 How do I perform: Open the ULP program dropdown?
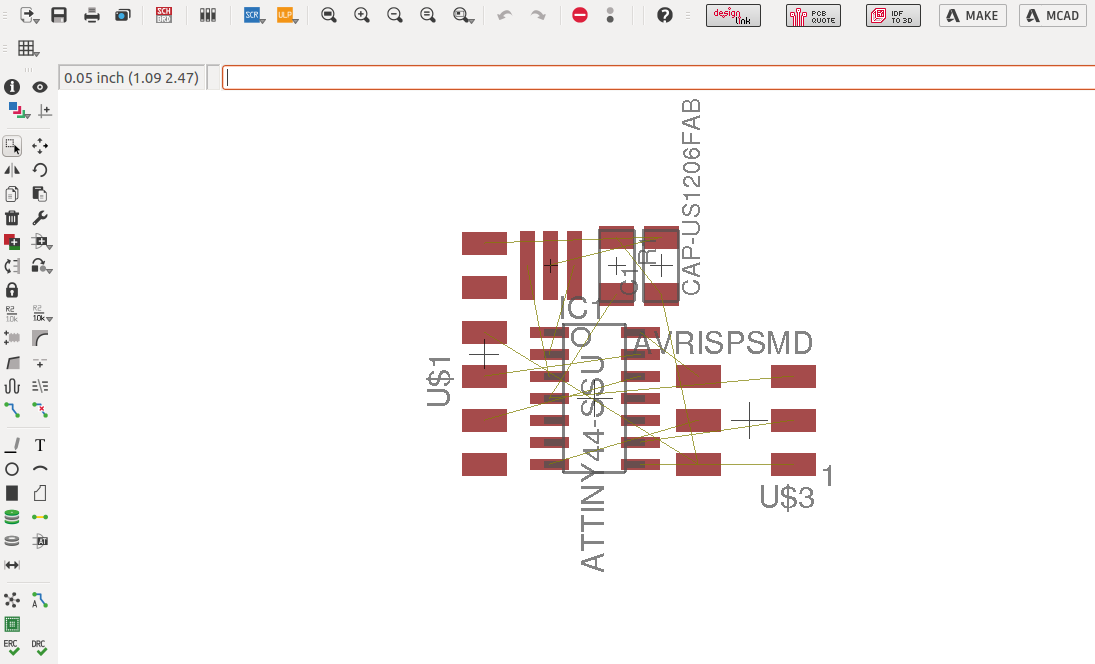coord(287,15)
